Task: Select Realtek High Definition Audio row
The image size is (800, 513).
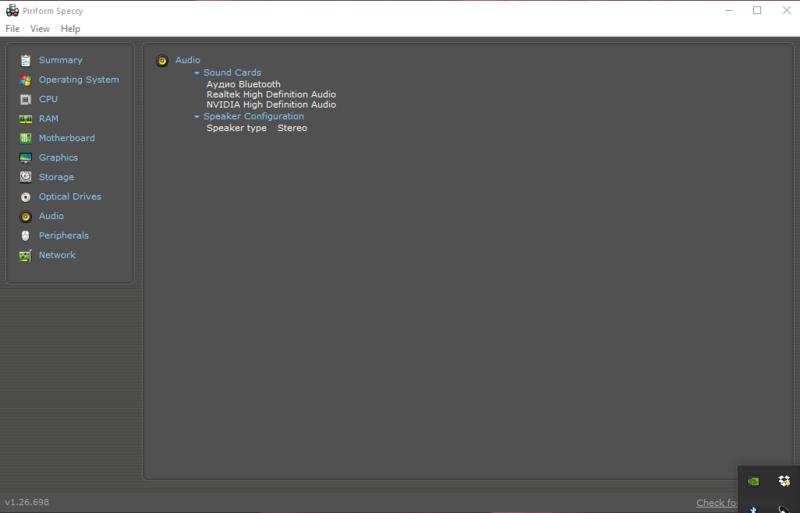Action: tap(271, 94)
